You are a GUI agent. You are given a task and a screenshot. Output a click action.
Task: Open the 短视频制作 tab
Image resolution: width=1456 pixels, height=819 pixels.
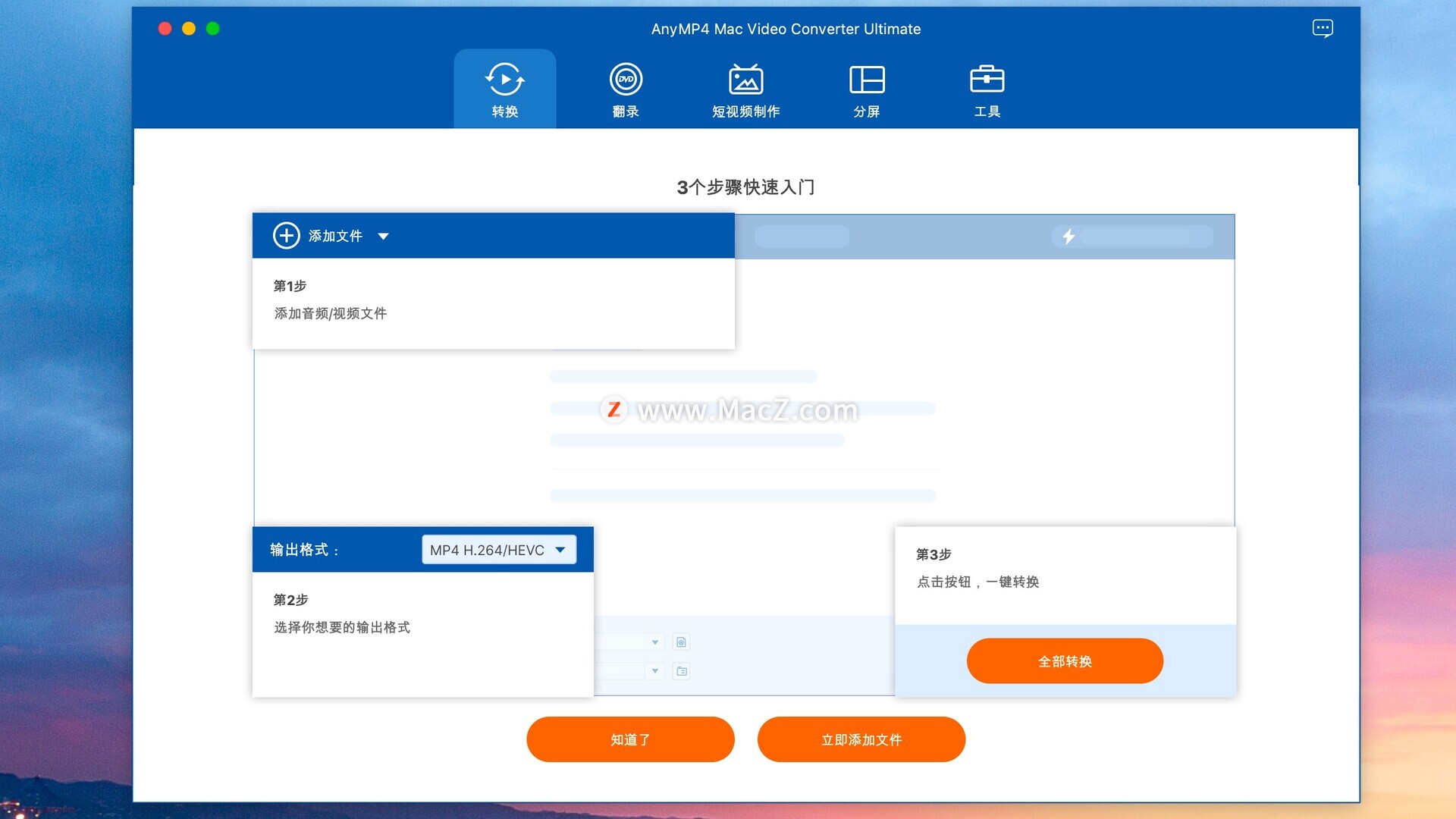745,89
